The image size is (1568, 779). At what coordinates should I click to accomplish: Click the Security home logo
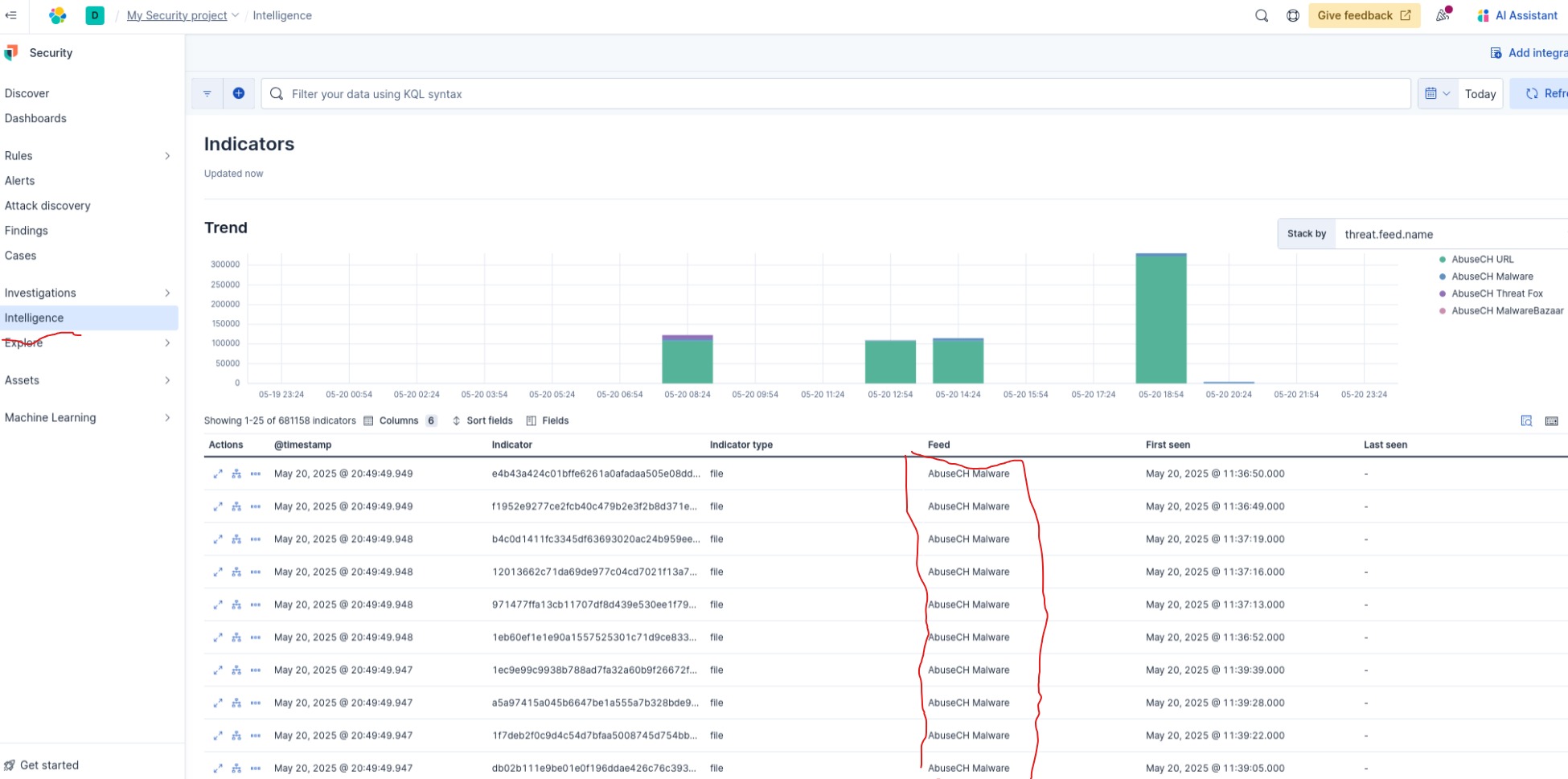11,53
